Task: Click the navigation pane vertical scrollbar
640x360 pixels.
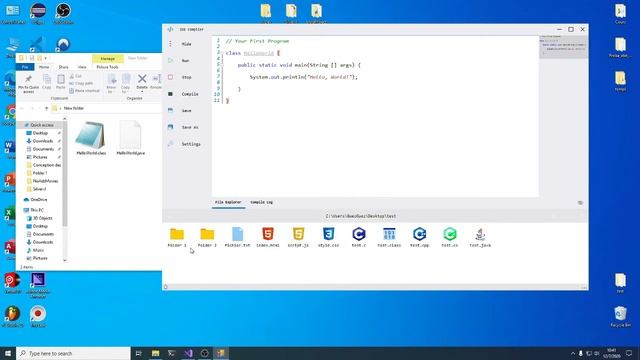Action: click(65, 174)
